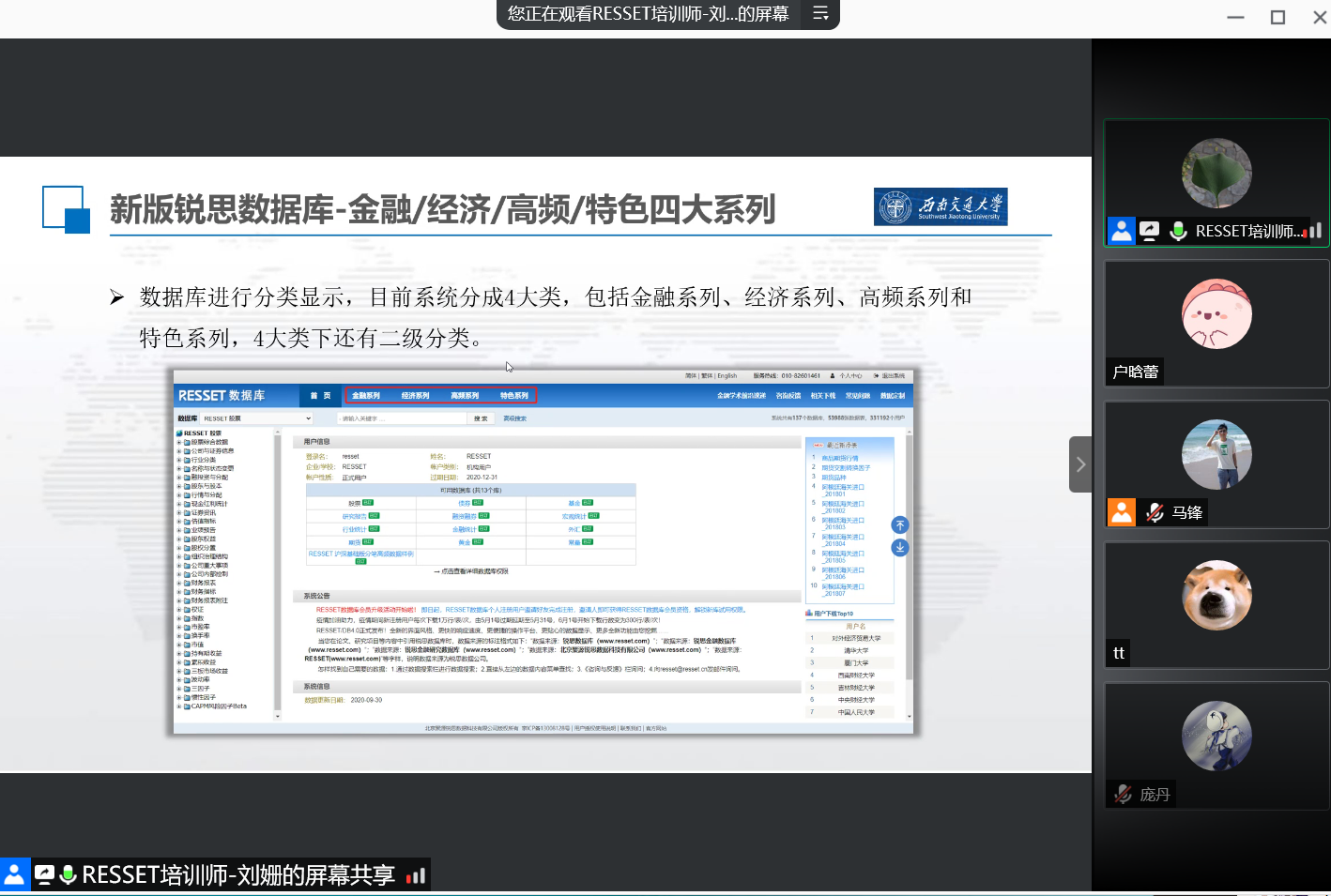
Task: Open 研究报告 database link in table
Action: (355, 516)
